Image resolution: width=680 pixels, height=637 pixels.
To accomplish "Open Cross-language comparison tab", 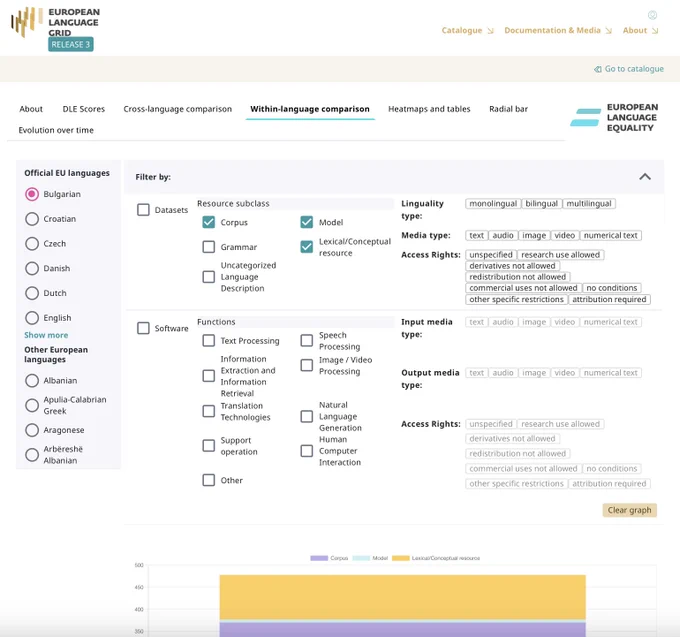I will (177, 109).
